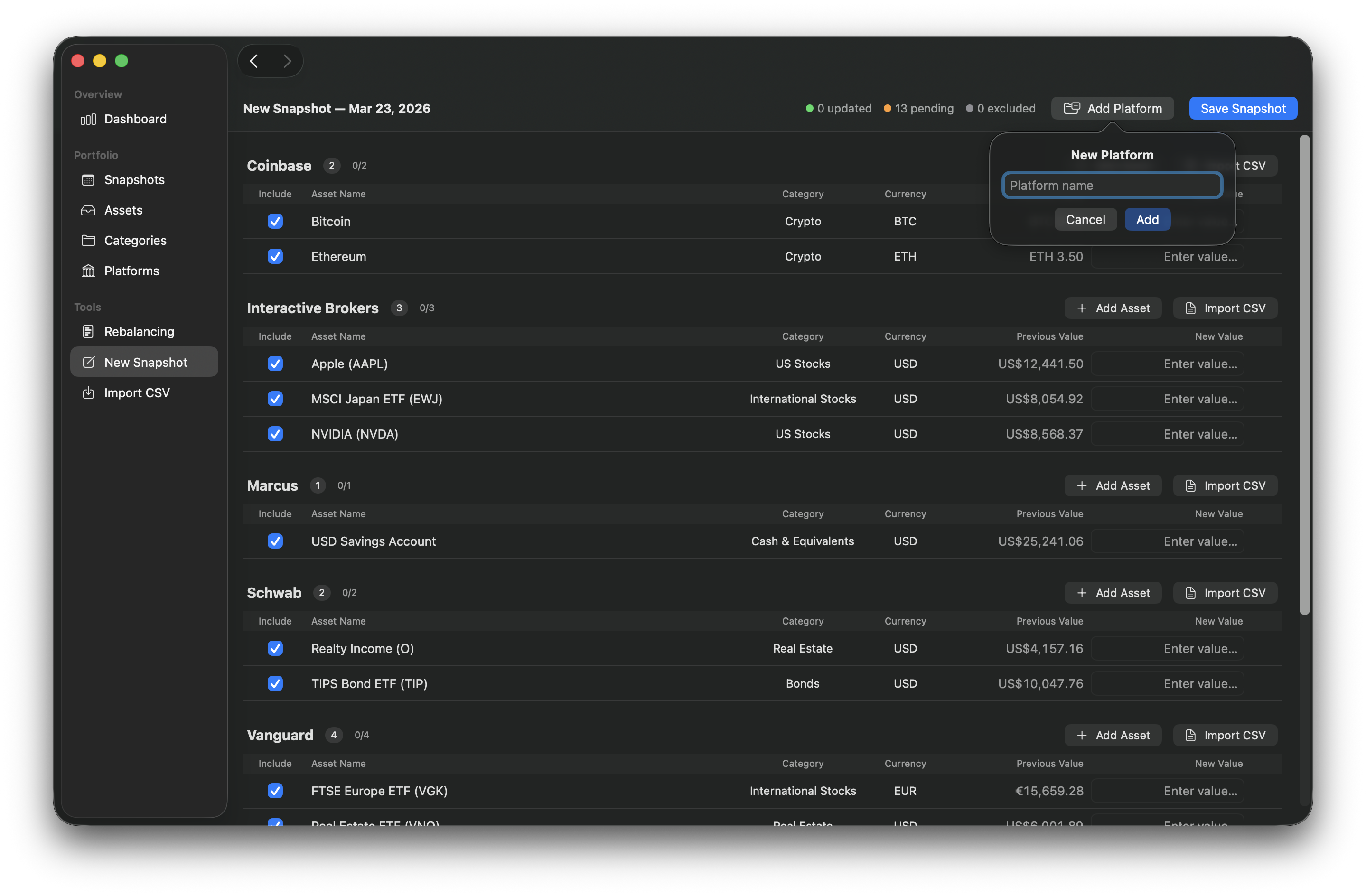Click the new value field for Ethereum
1366x896 pixels.
coord(1168,257)
